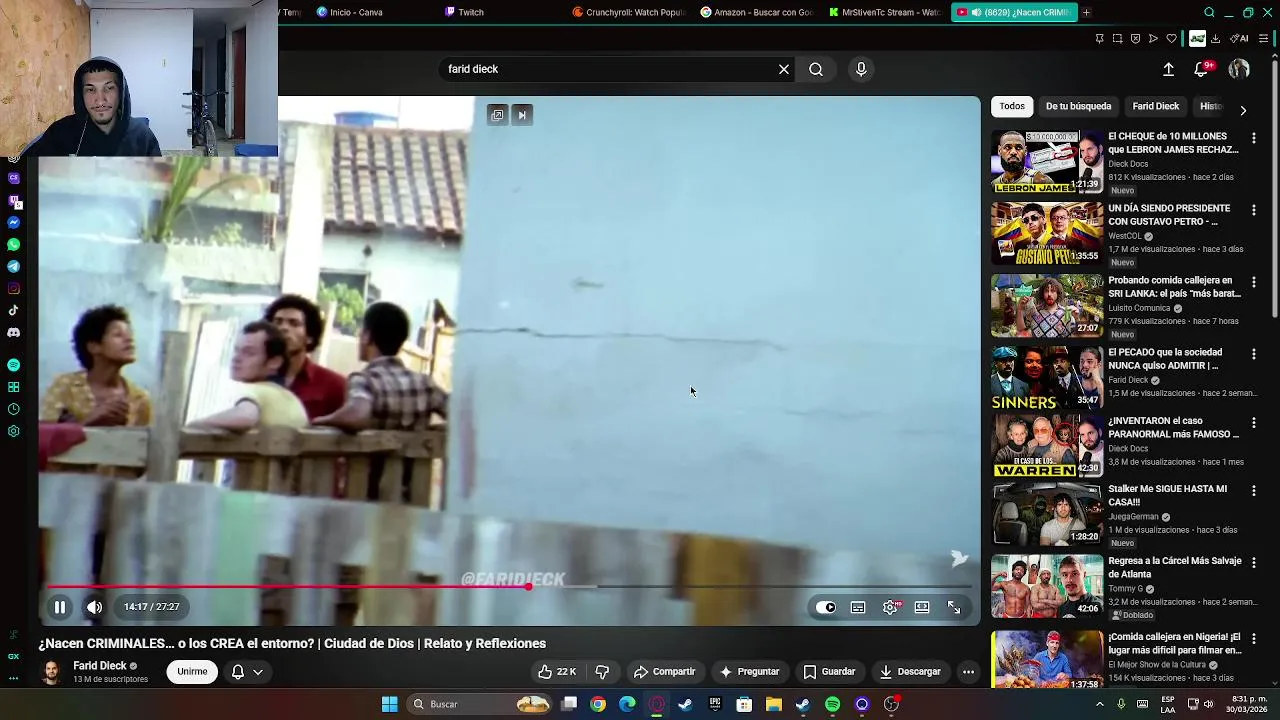Open YouTube account avatar menu

tap(1239, 69)
